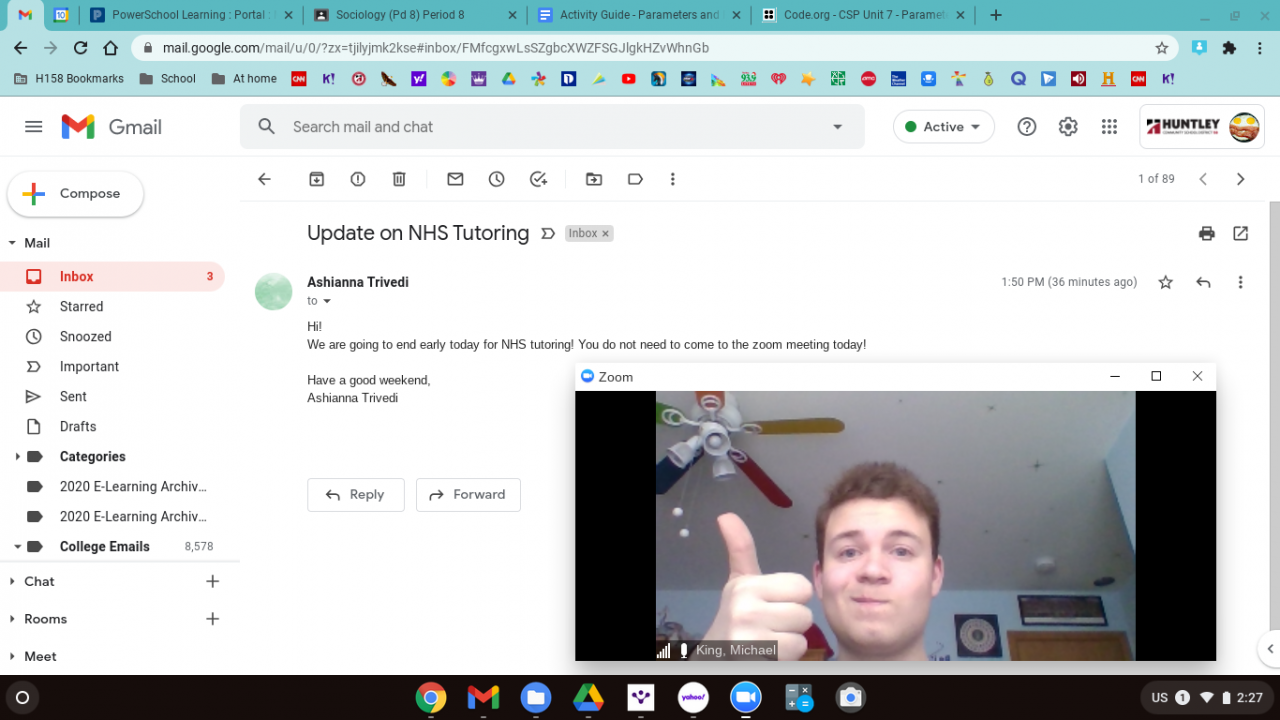Screen dimensions: 1280x720
Task: Remove the Inbox label from email
Action: pyautogui.click(x=605, y=233)
